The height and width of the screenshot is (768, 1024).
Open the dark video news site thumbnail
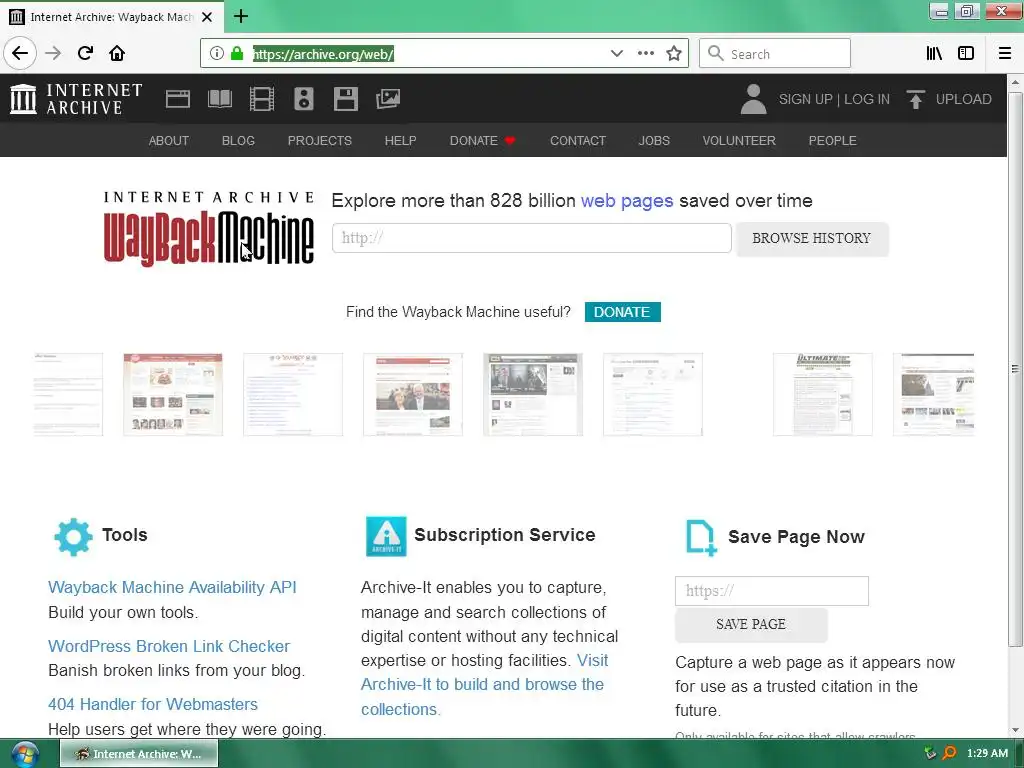tap(533, 394)
